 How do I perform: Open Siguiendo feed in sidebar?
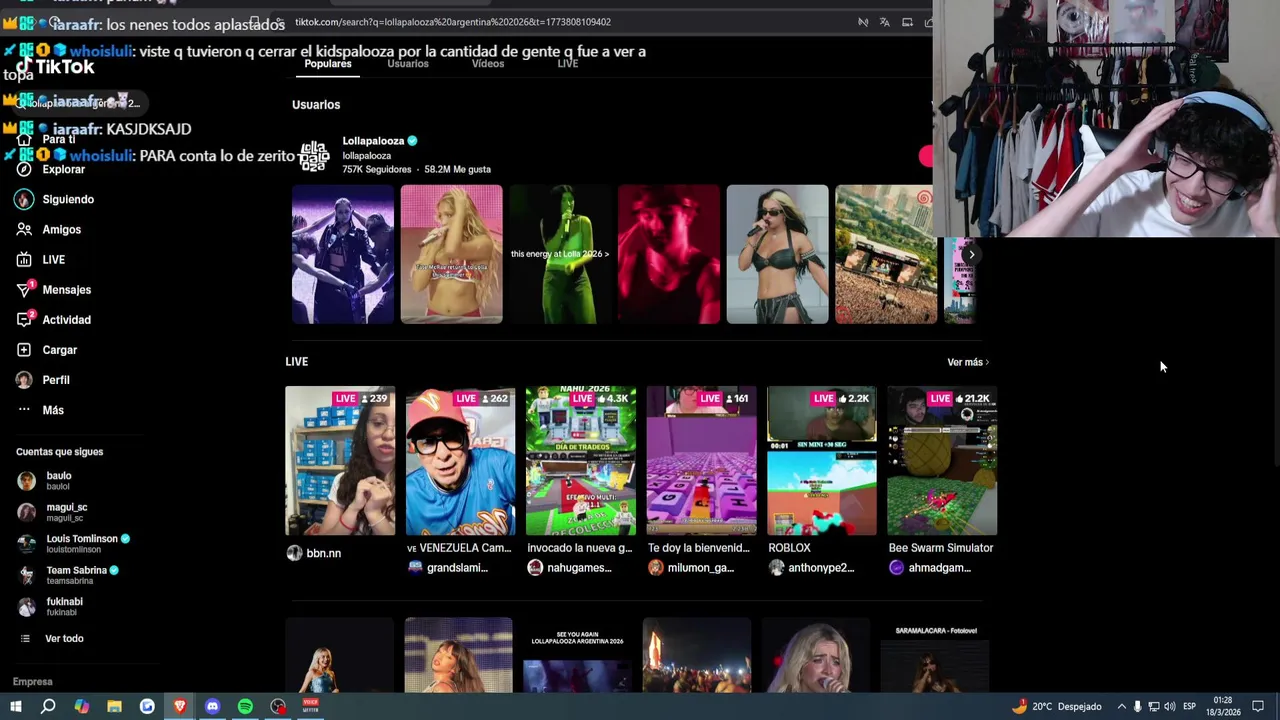(x=55, y=199)
